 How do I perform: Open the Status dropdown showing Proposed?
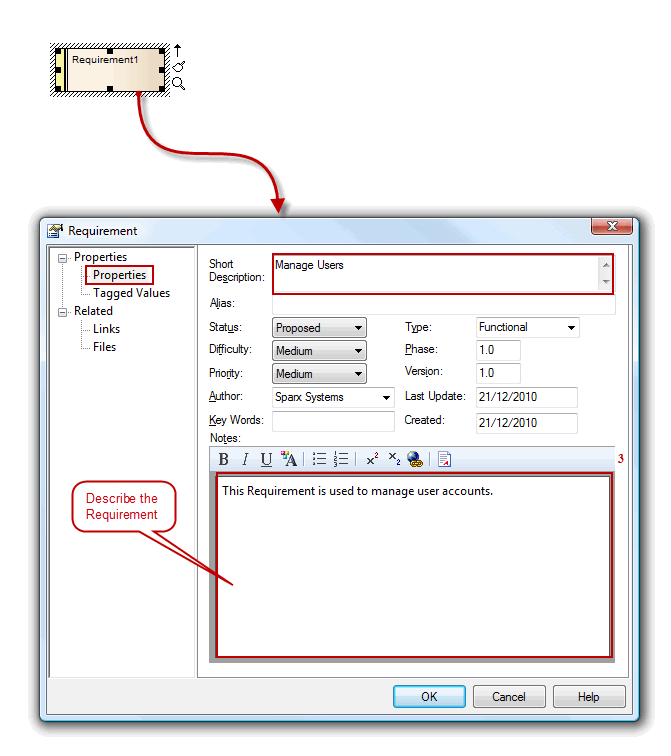click(x=319, y=328)
